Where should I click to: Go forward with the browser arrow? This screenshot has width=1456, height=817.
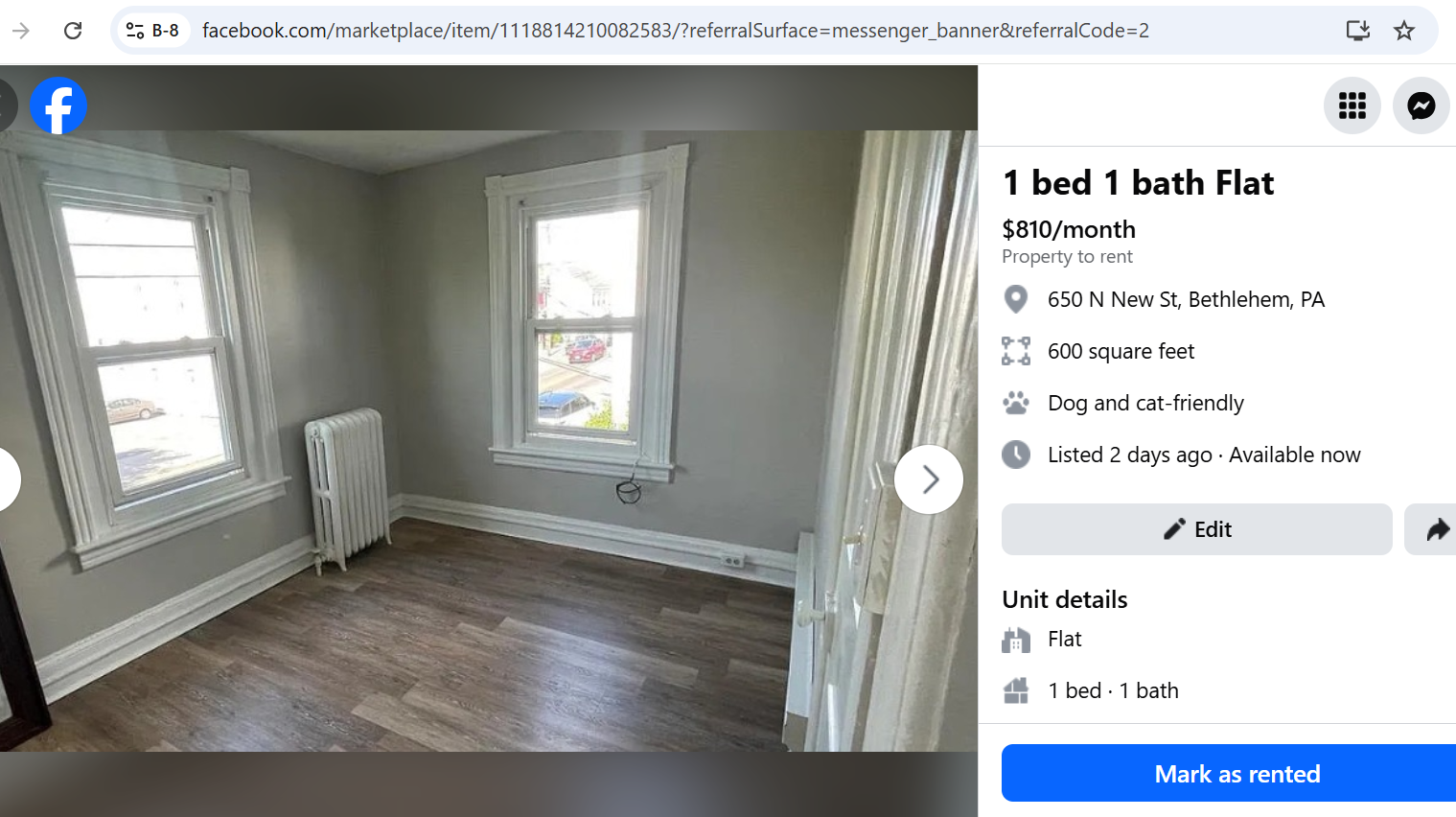pyautogui.click(x=21, y=31)
